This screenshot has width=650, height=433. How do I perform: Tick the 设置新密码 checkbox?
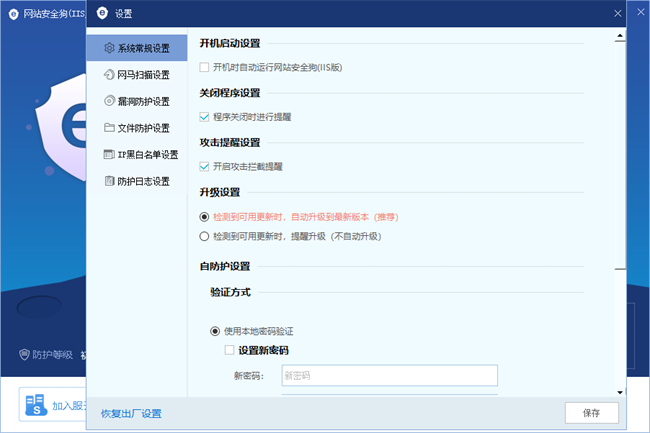point(229,350)
